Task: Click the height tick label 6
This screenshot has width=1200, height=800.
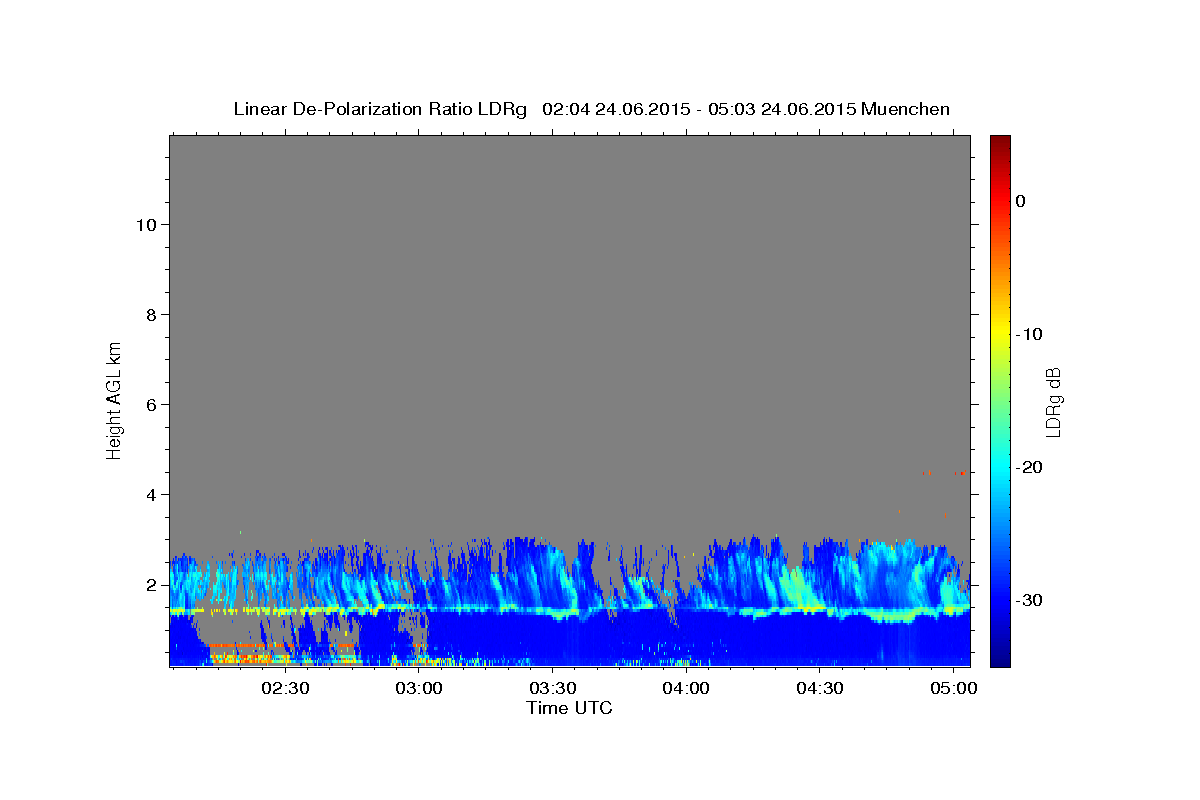Action: [x=150, y=404]
